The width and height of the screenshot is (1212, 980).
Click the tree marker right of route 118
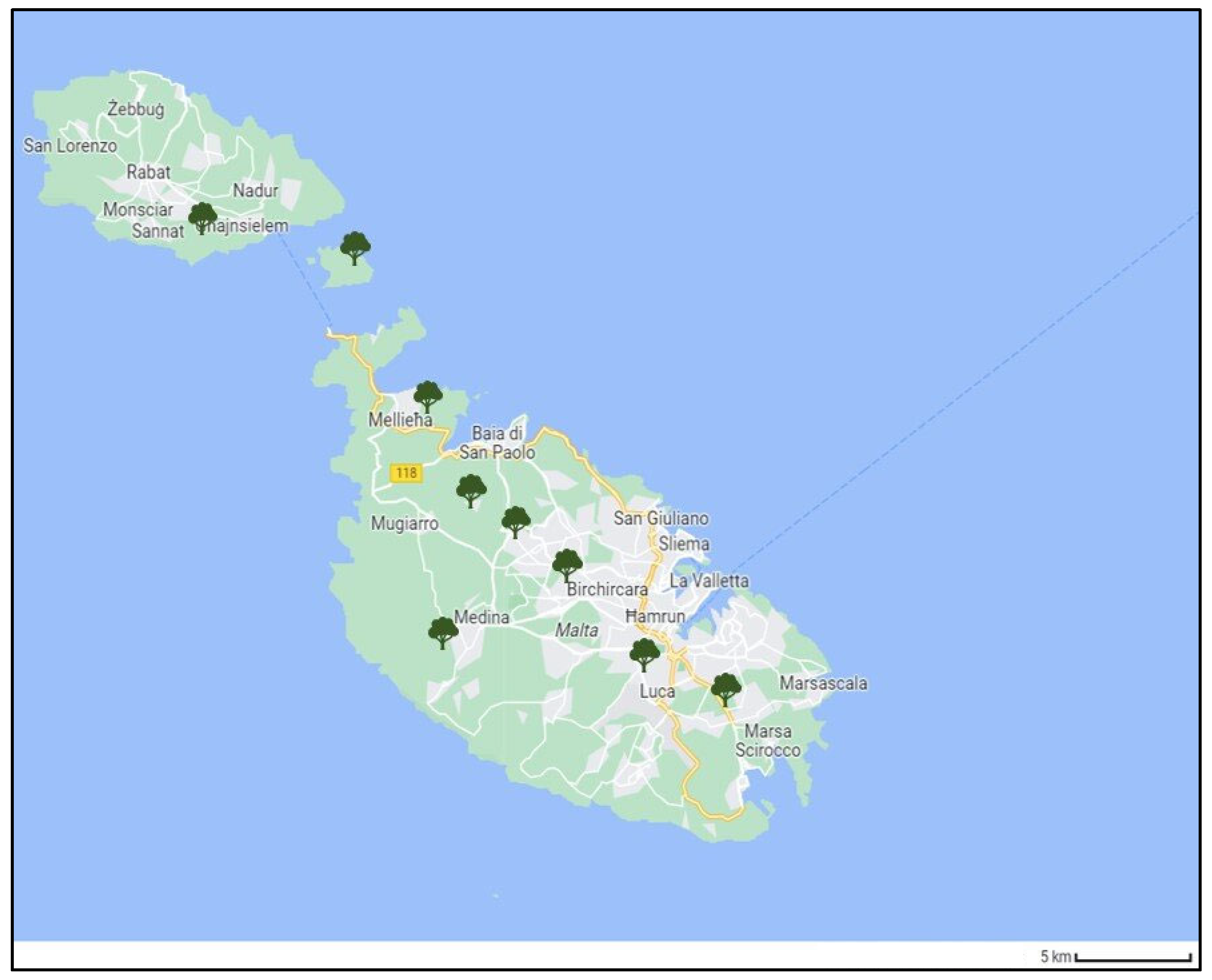click(471, 491)
